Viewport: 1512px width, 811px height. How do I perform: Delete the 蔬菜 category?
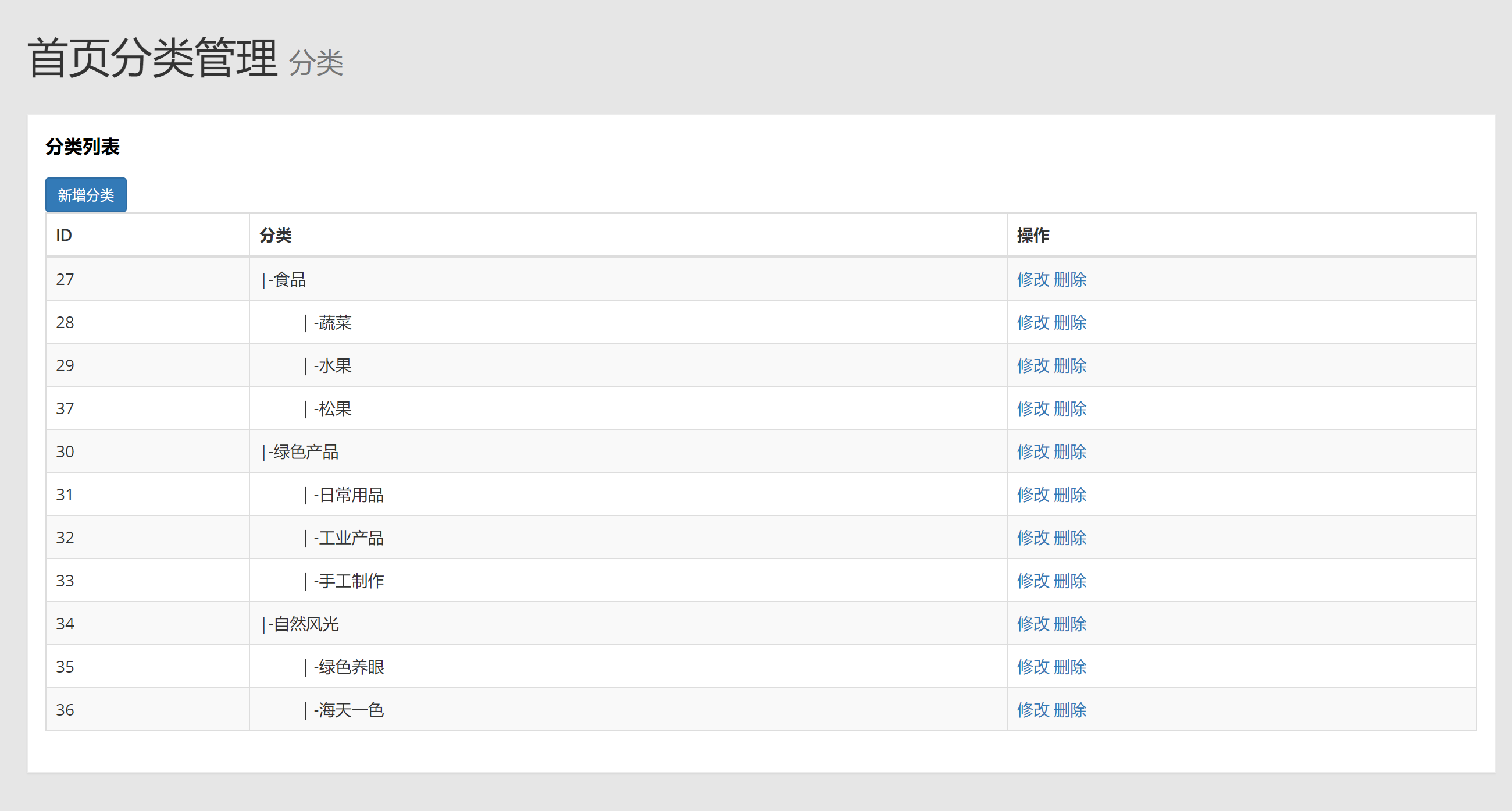pyautogui.click(x=1069, y=322)
